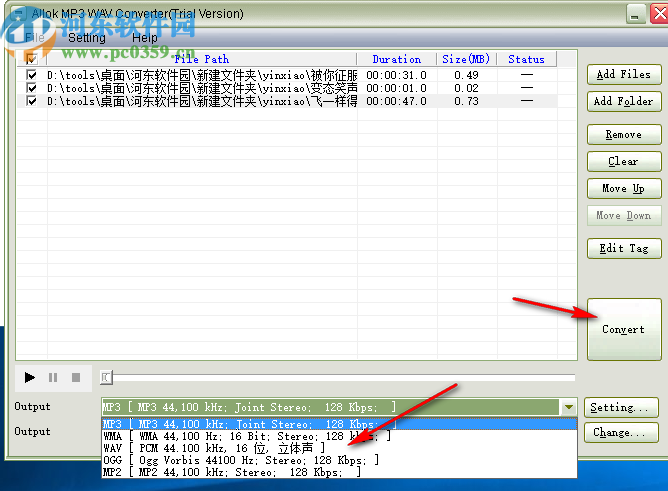Choose OGG Vorbis 44100 Hz option
Image resolution: width=668 pixels, height=491 pixels.
click(339, 460)
